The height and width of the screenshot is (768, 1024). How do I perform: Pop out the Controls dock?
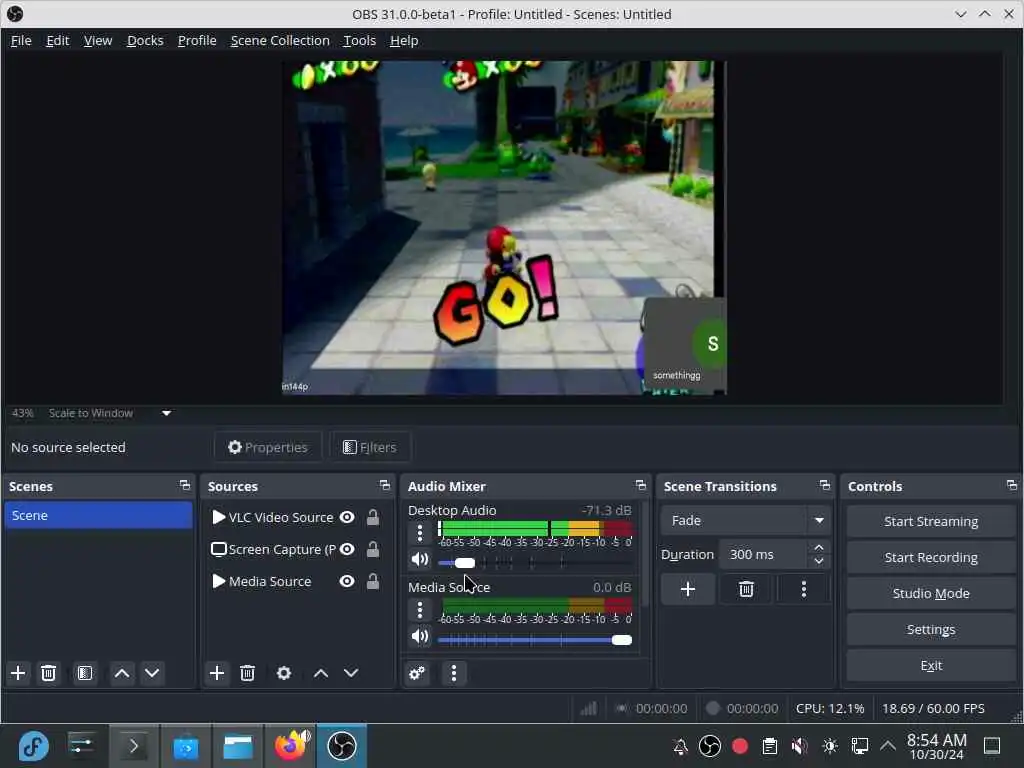click(x=1012, y=486)
